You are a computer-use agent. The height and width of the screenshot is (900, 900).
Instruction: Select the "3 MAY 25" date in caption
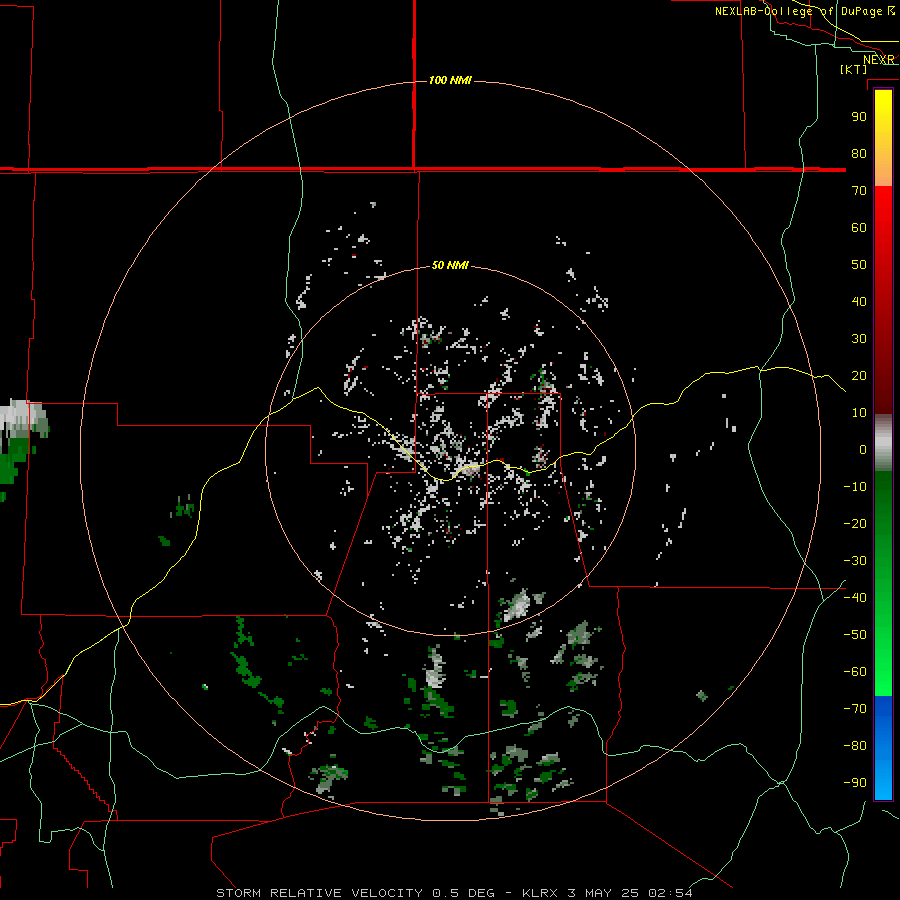[x=604, y=893]
